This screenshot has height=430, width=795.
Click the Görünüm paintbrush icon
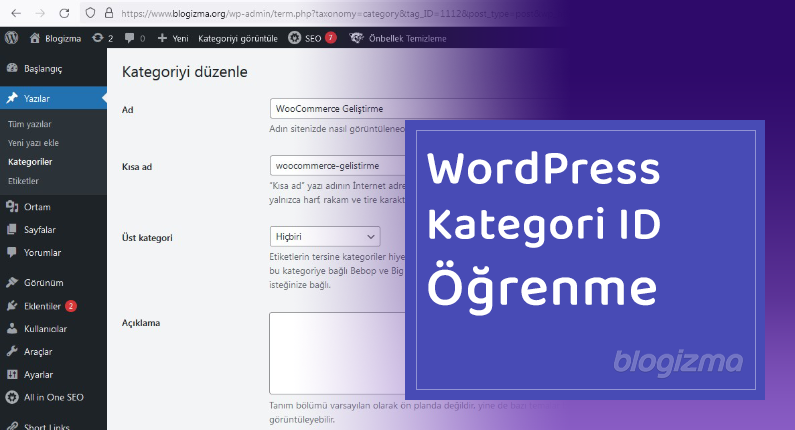[12, 282]
